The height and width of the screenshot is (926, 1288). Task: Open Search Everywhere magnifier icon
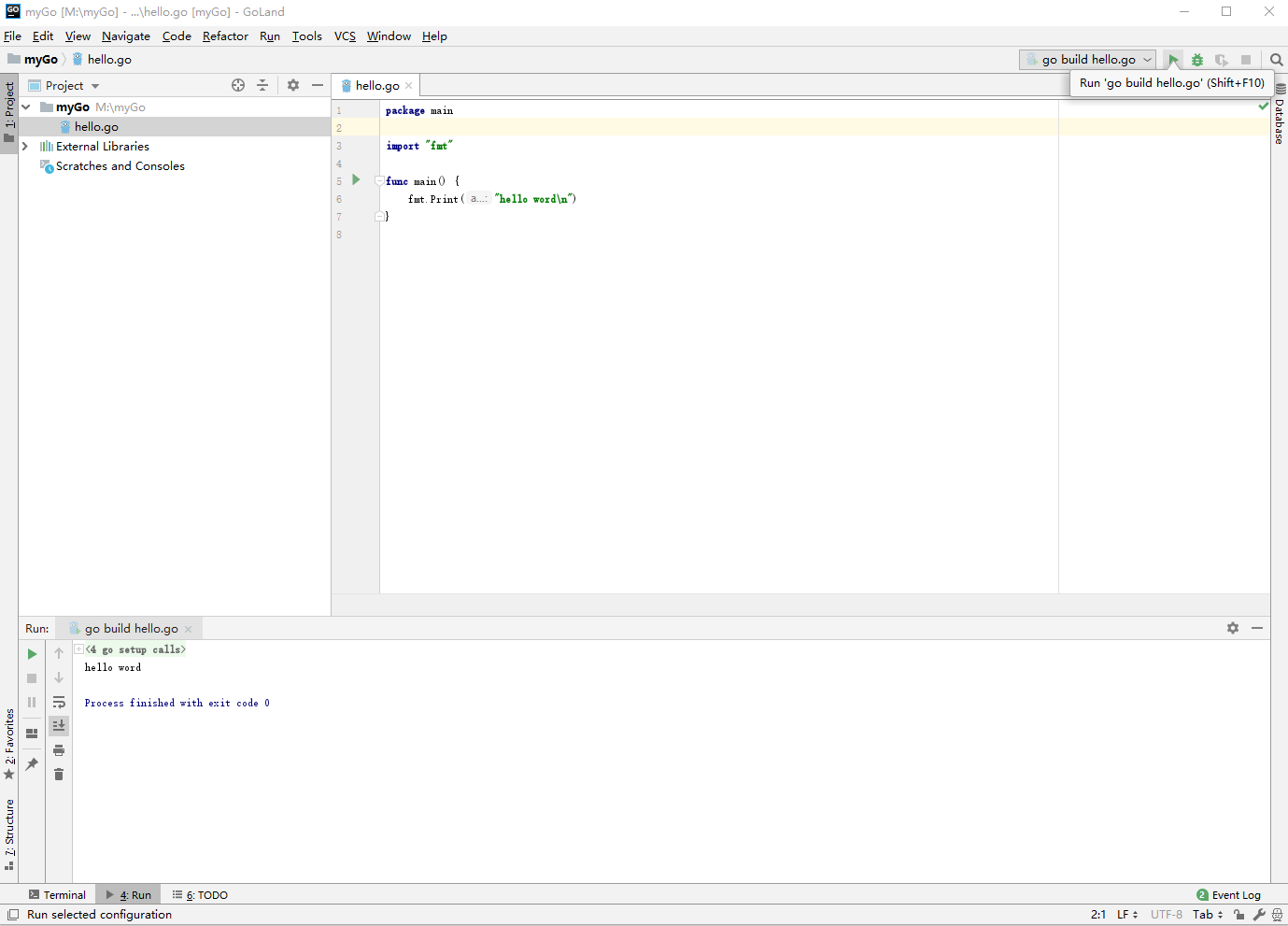coord(1277,60)
